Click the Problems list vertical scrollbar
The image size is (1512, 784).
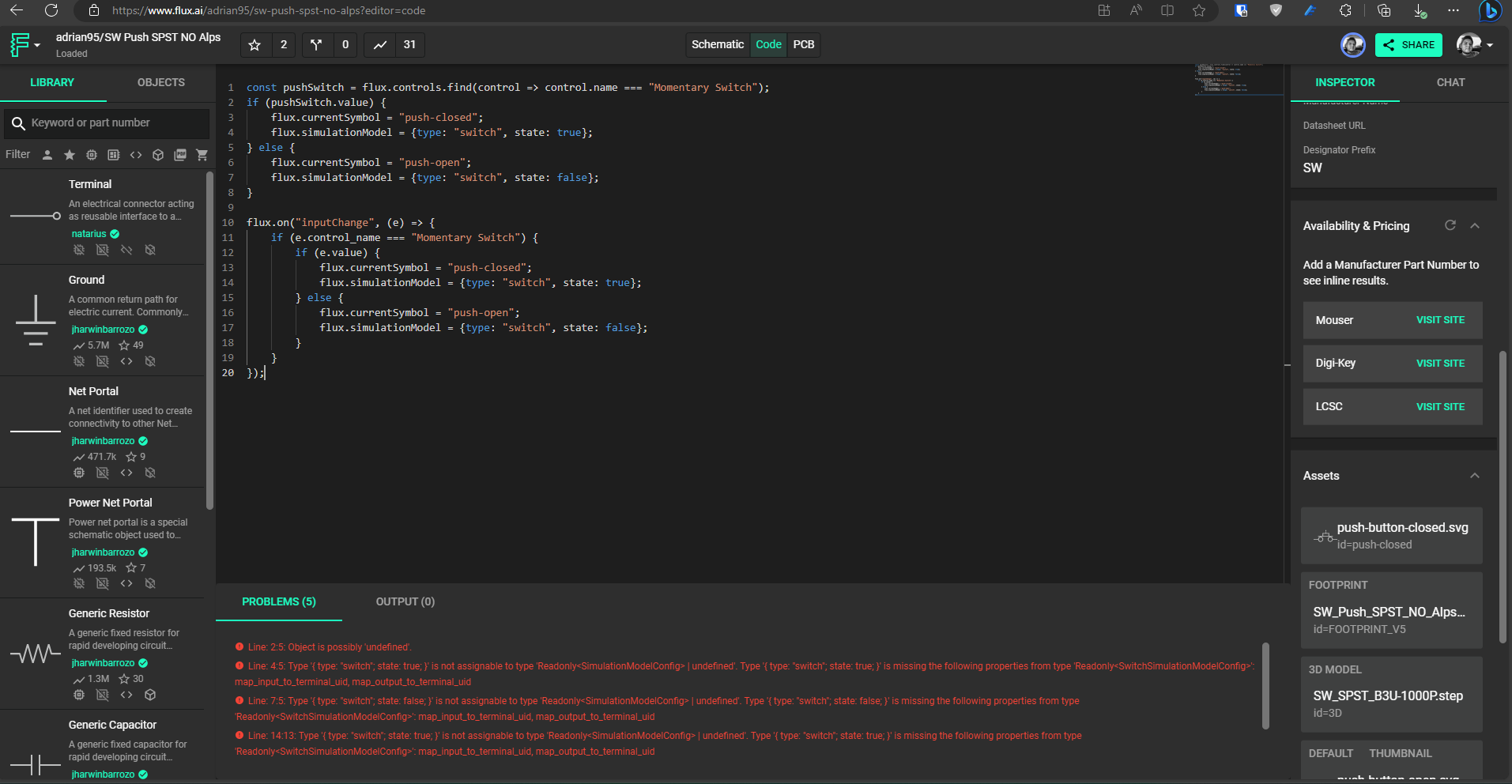[1265, 685]
